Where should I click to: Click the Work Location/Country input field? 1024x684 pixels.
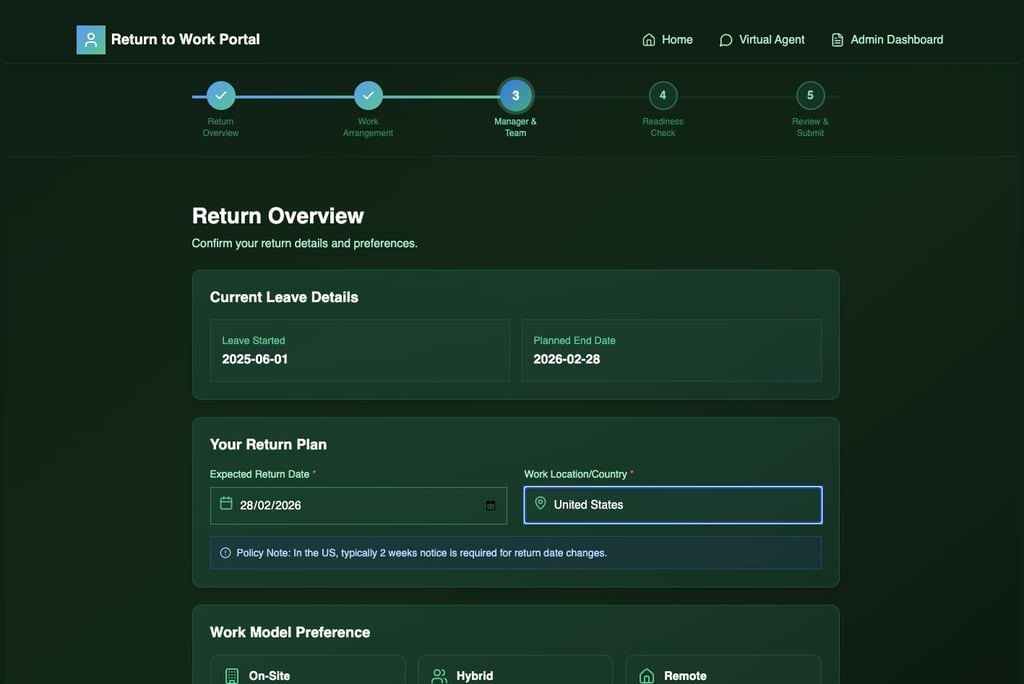click(680, 505)
